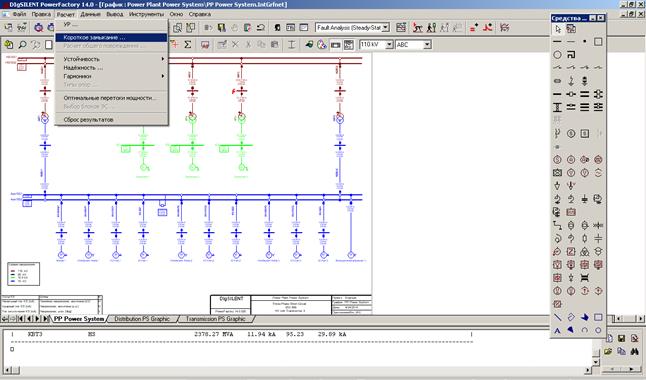Select the circle element tool in palette

pyautogui.click(x=557, y=54)
